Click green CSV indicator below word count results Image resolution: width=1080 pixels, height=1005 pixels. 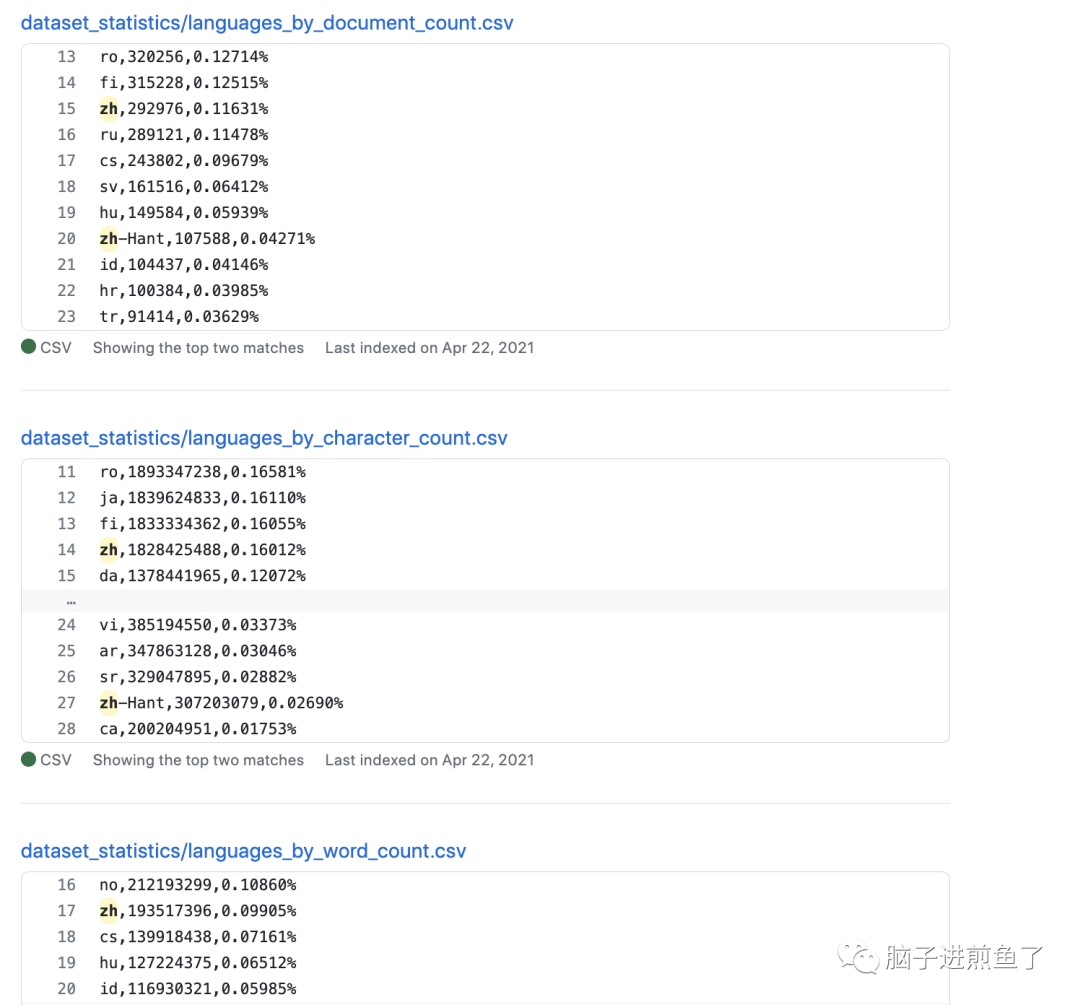(27, 1003)
